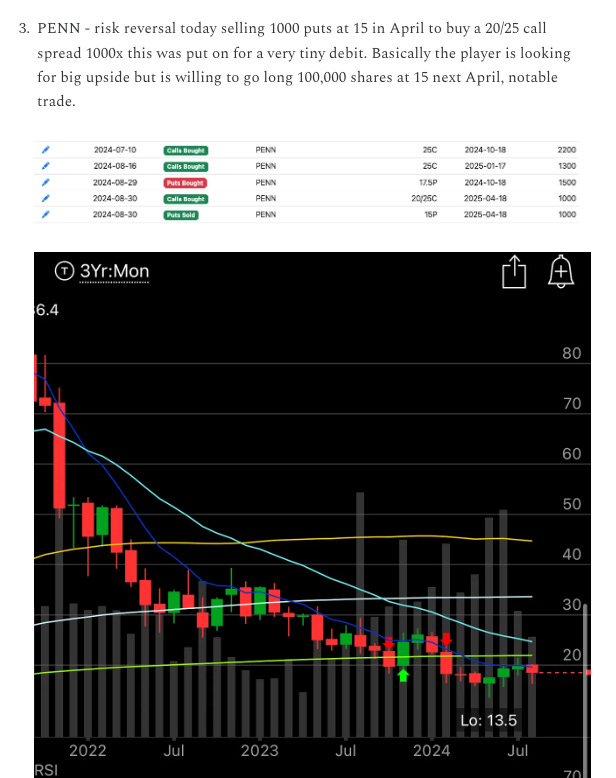
Task: Click the circled T icon beside 3Yr:Mon
Action: coord(64,271)
